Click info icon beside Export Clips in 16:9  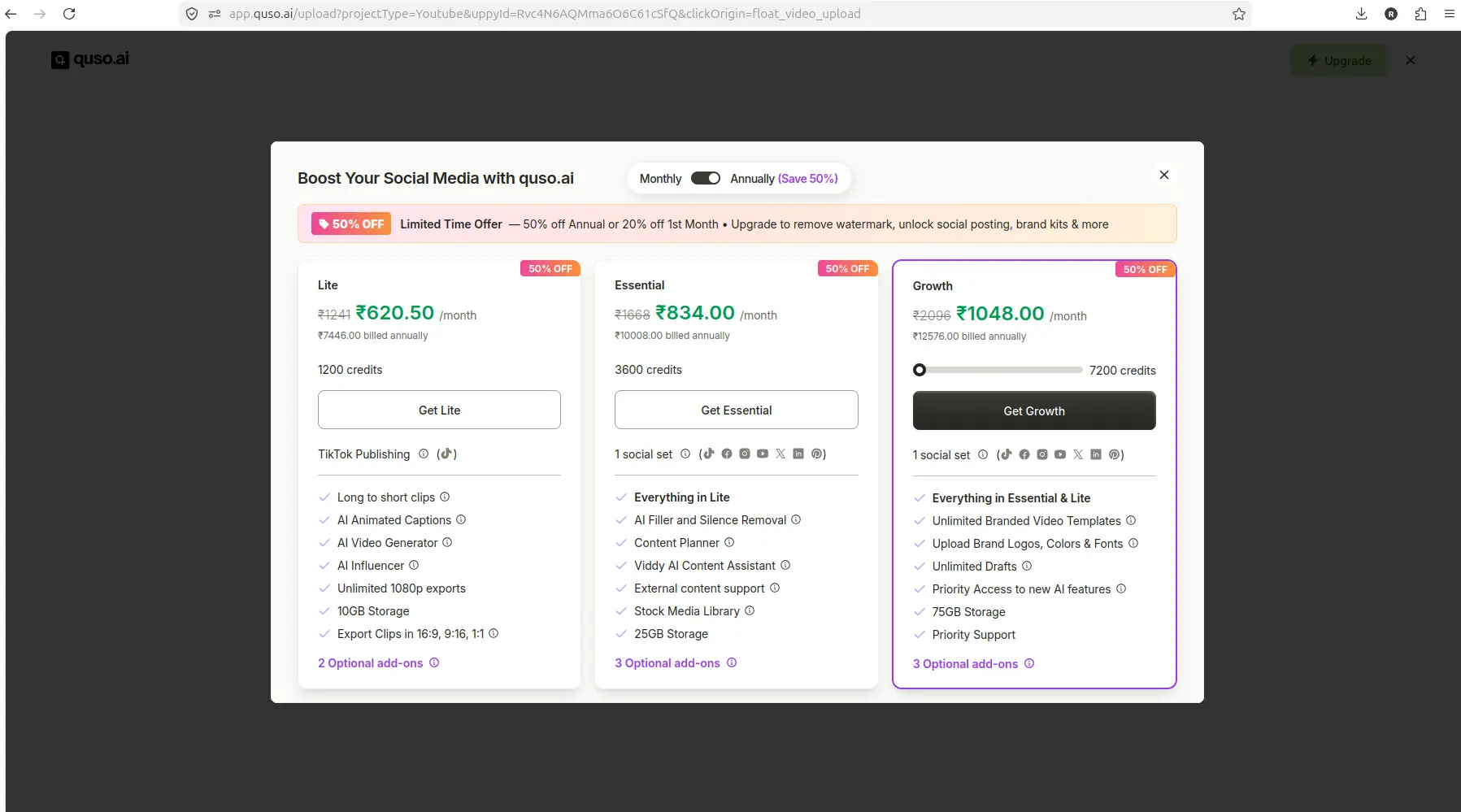pyautogui.click(x=494, y=633)
